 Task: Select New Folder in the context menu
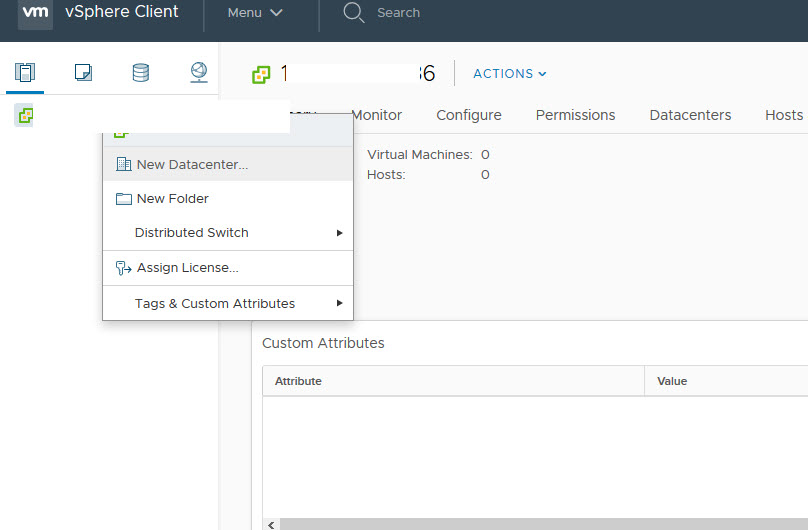tap(172, 199)
